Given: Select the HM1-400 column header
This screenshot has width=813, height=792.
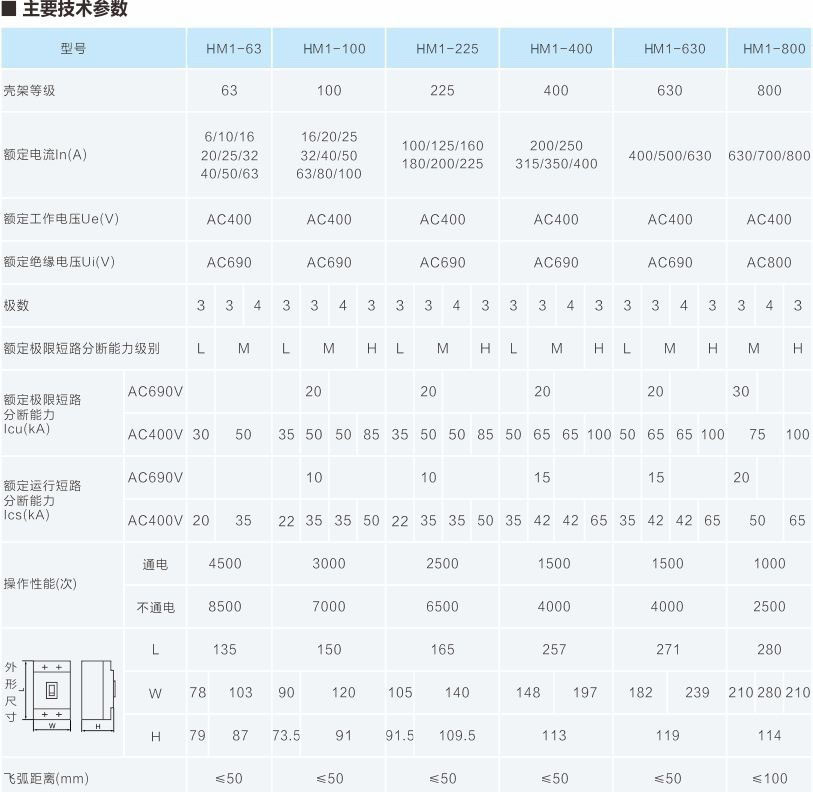Looking at the screenshot, I should (x=556, y=48).
